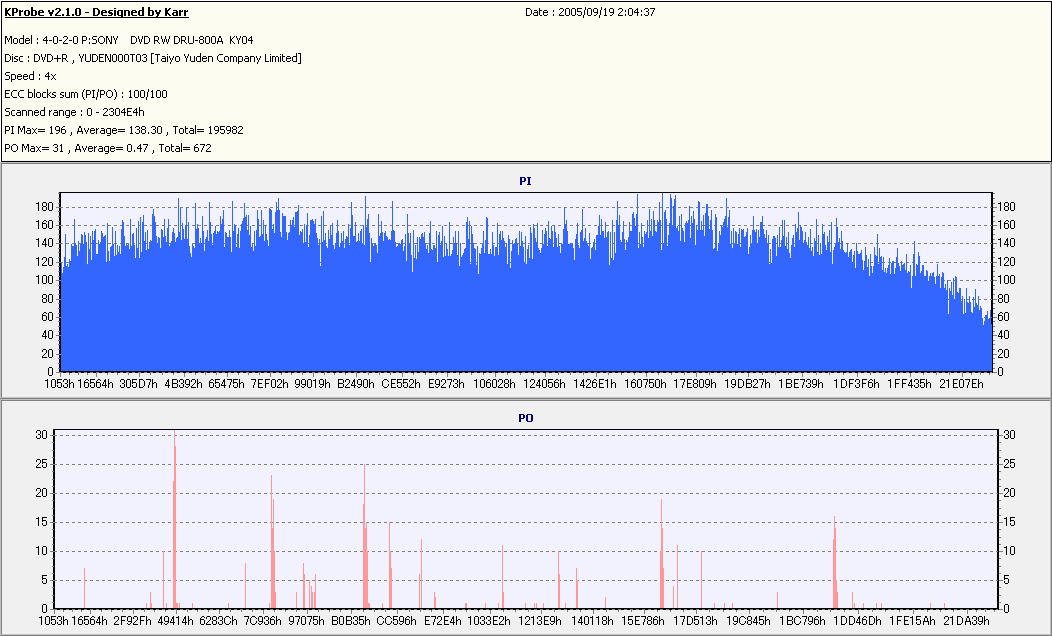This screenshot has height=636, width=1052.
Task: Click the 'PO' chart title
Action: 525,418
